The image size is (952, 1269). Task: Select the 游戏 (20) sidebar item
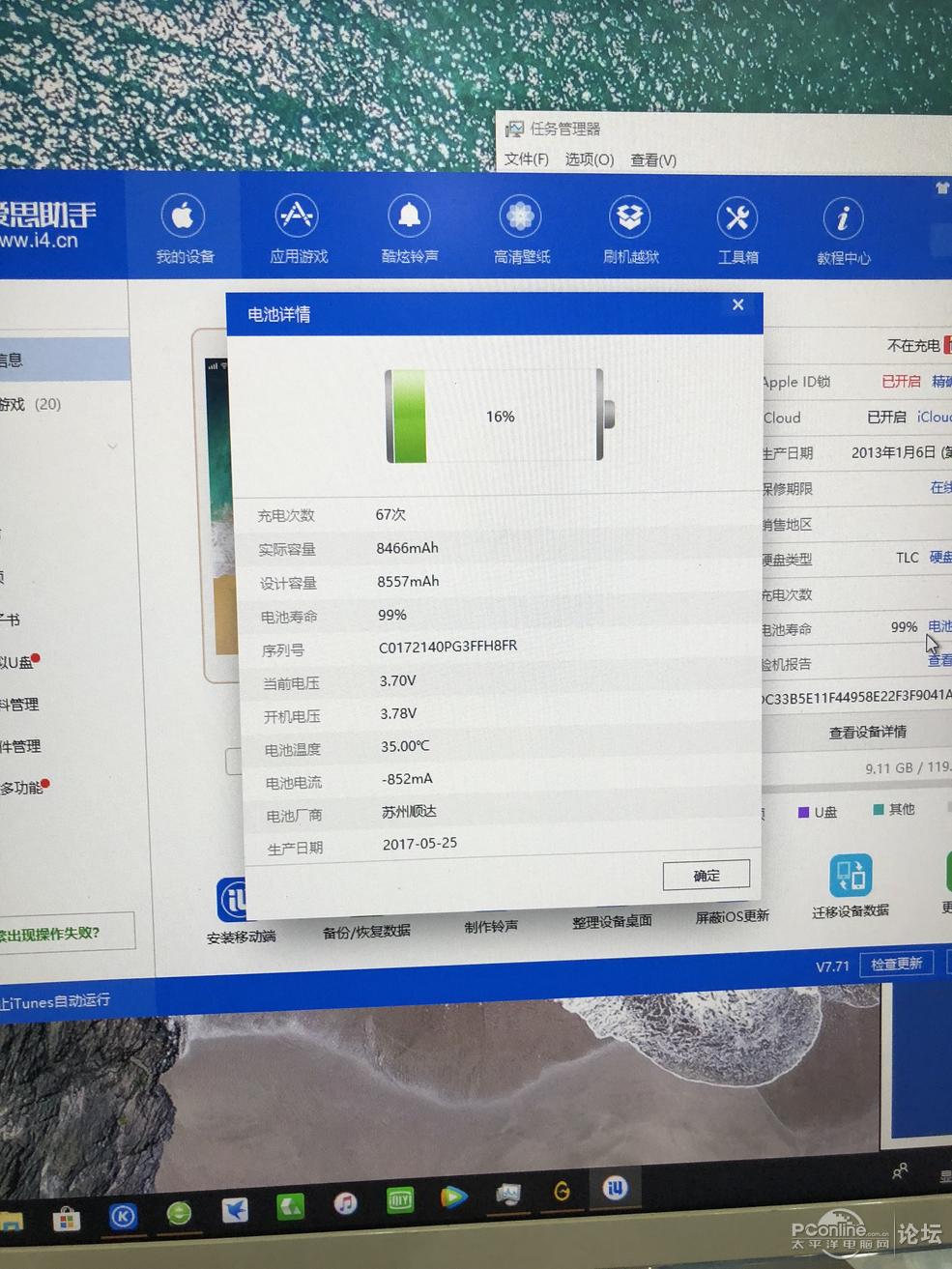coord(31,404)
